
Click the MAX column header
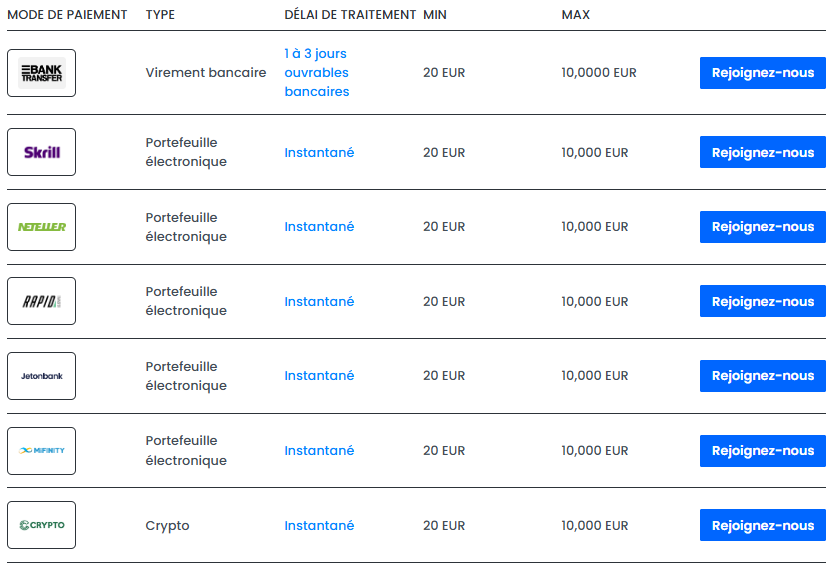point(576,15)
